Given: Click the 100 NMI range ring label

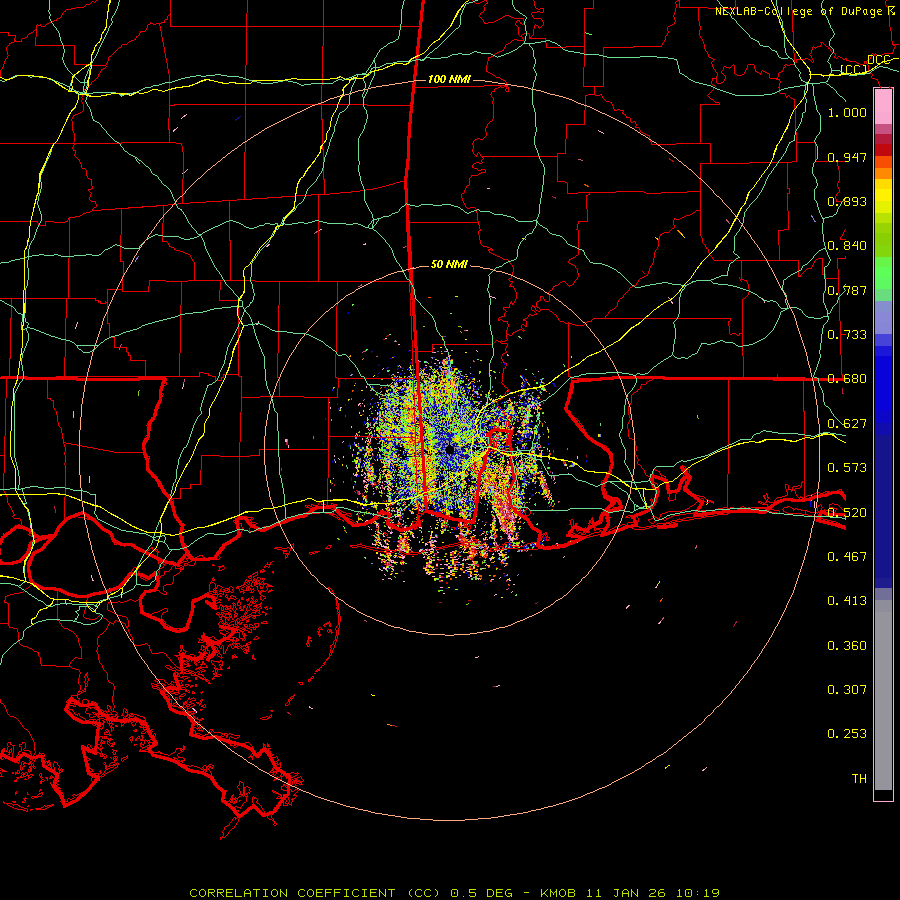Looking at the screenshot, I should tap(449, 79).
